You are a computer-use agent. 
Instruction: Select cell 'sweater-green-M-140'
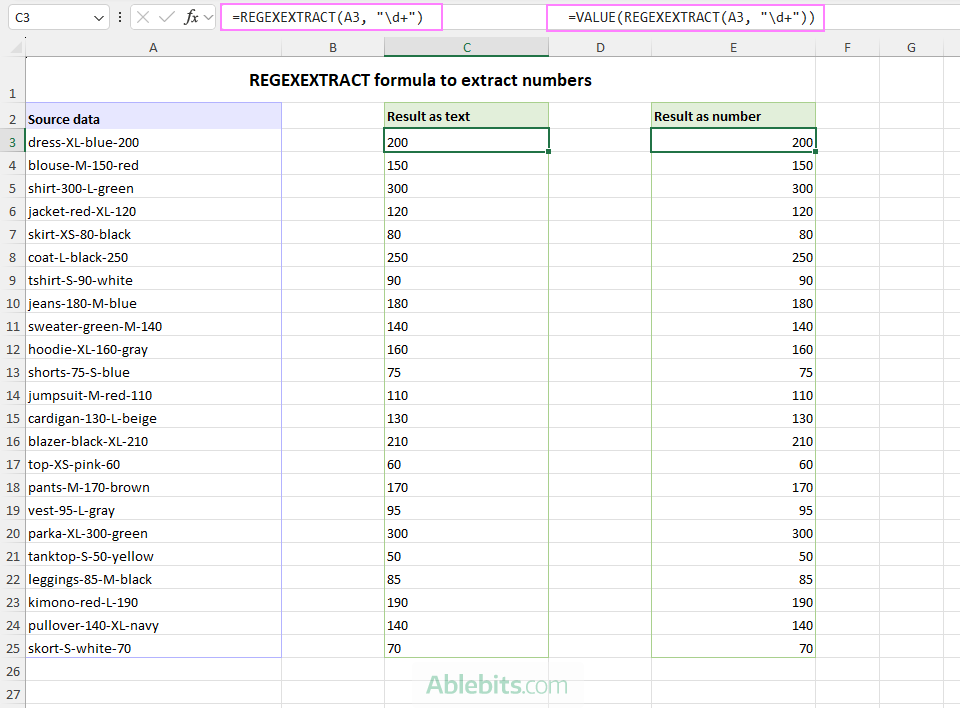point(153,326)
